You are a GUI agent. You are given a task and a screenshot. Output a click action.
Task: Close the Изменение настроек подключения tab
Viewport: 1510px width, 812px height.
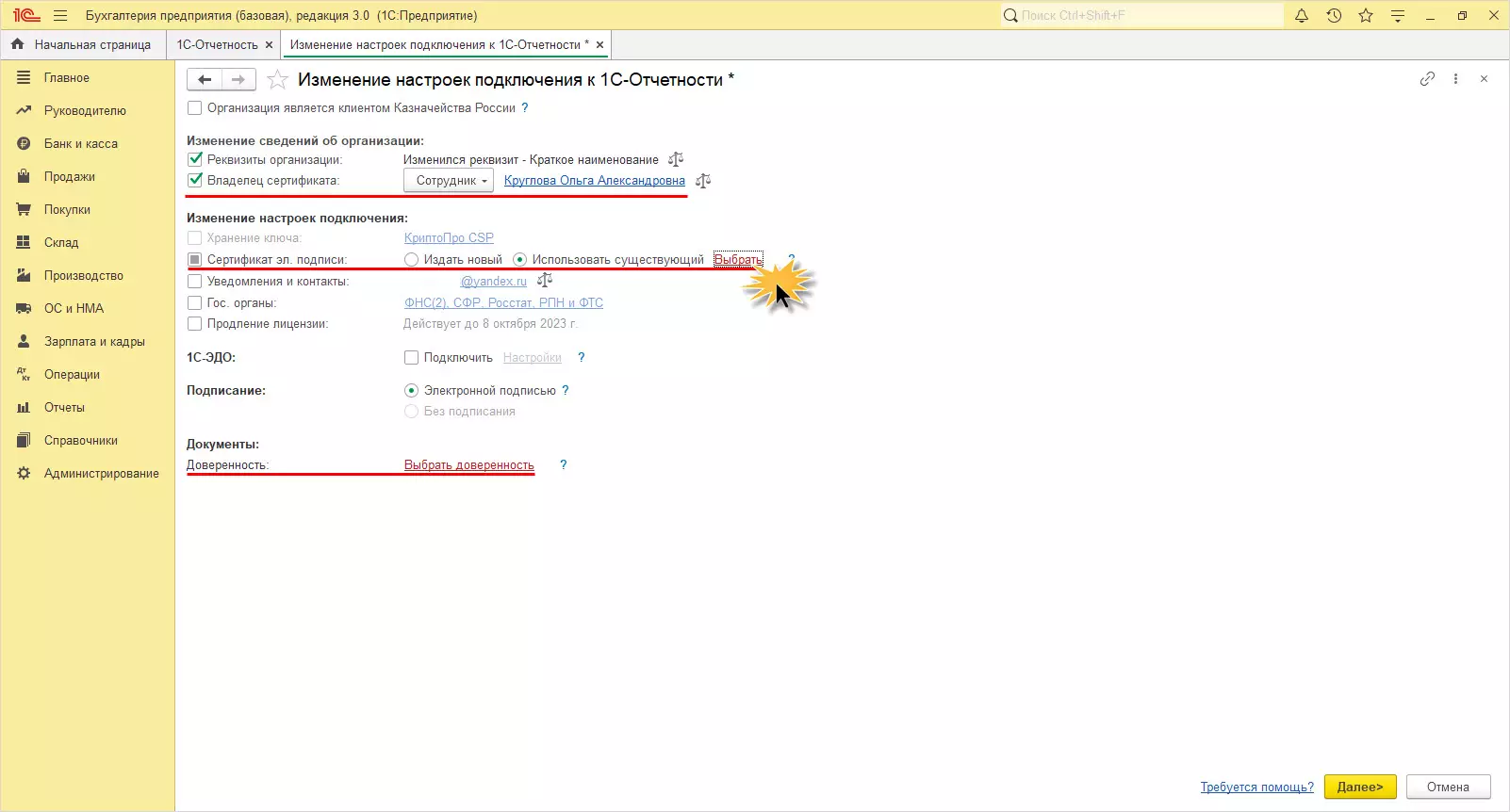[599, 44]
